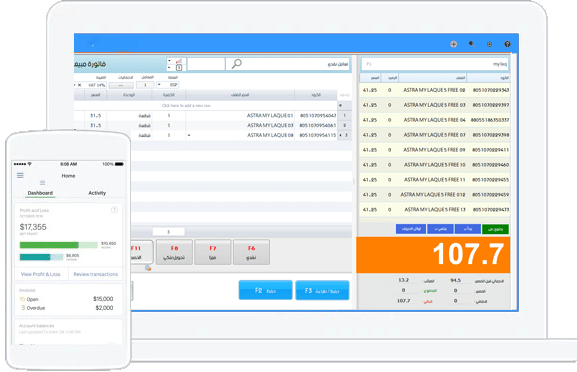
Task: Click the F6 cash payment button
Action: pos(251,252)
